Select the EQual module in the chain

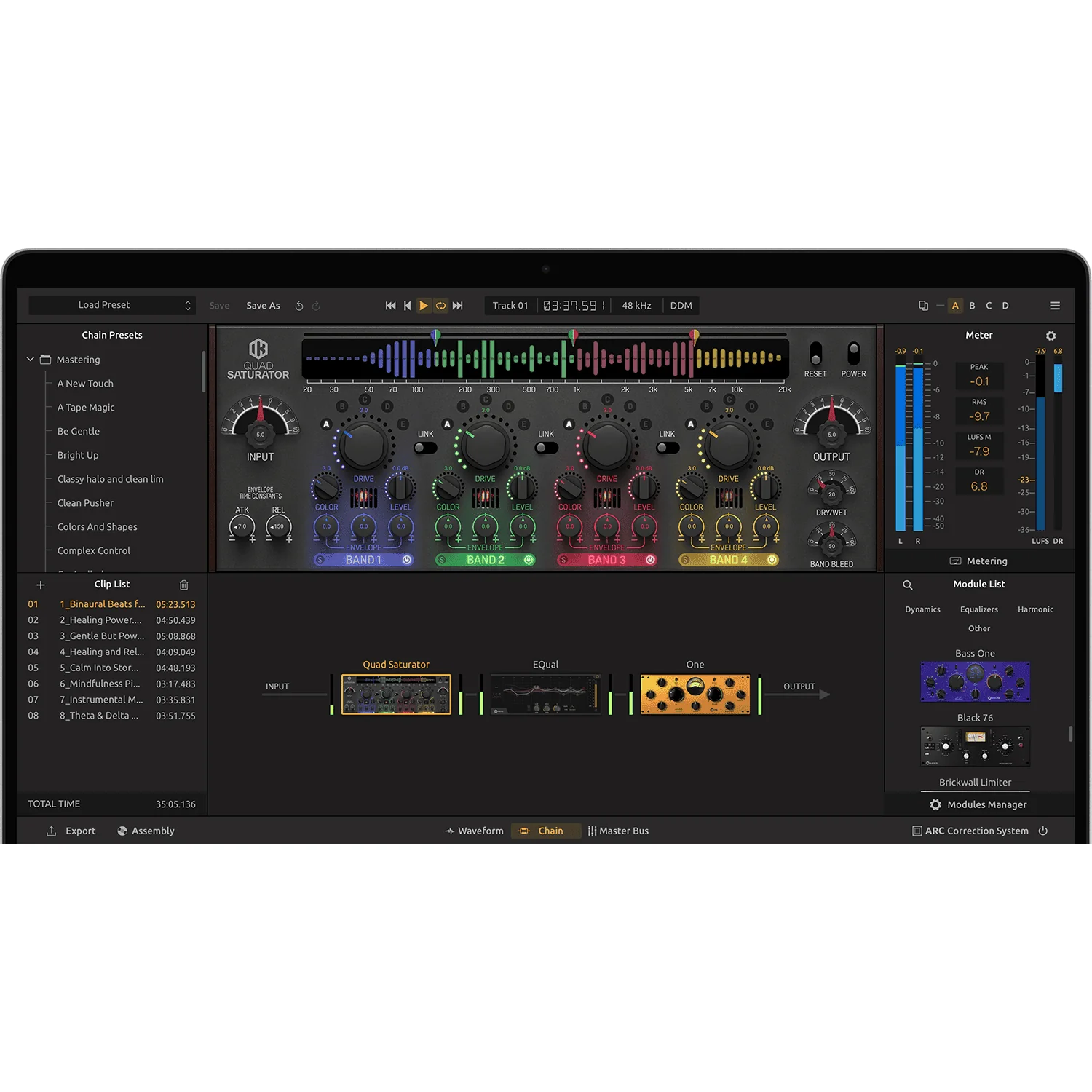click(545, 694)
